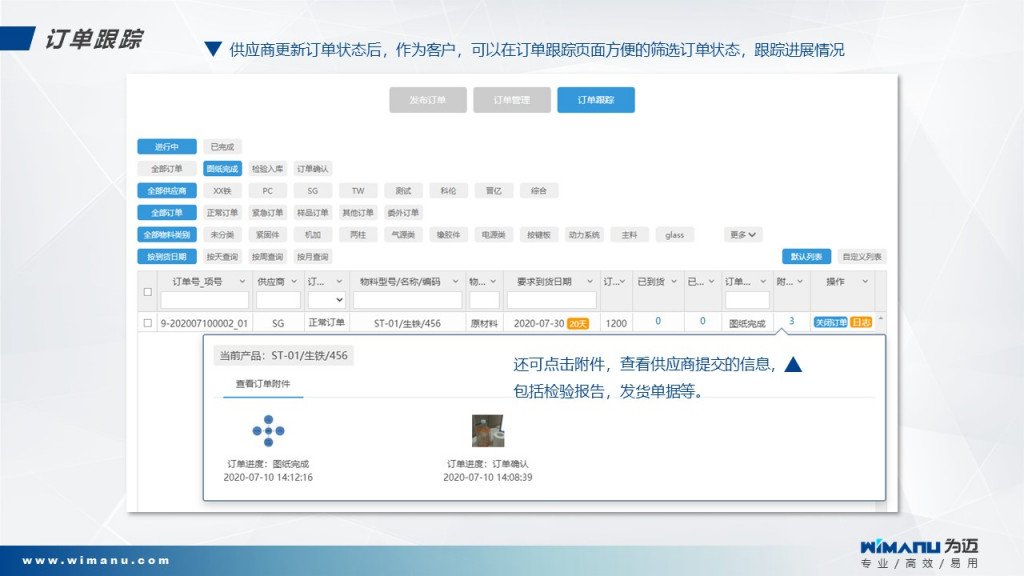Click the blue 关闭订单 badge

click(830, 322)
